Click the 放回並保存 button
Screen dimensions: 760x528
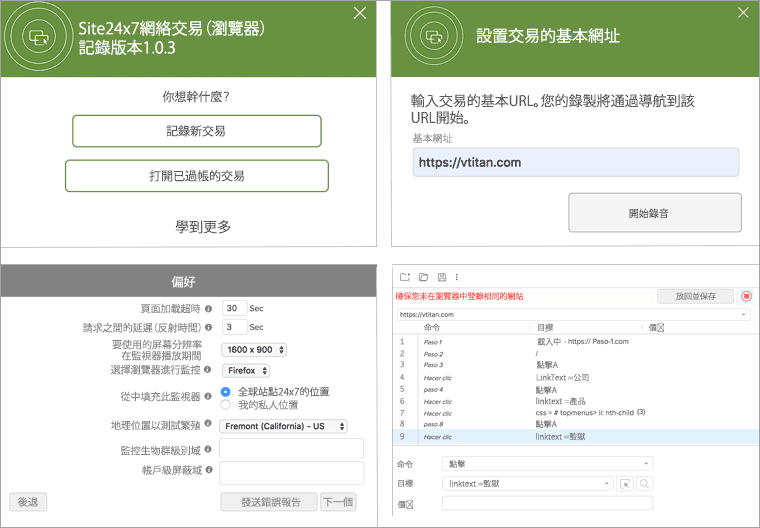pyautogui.click(x=696, y=296)
